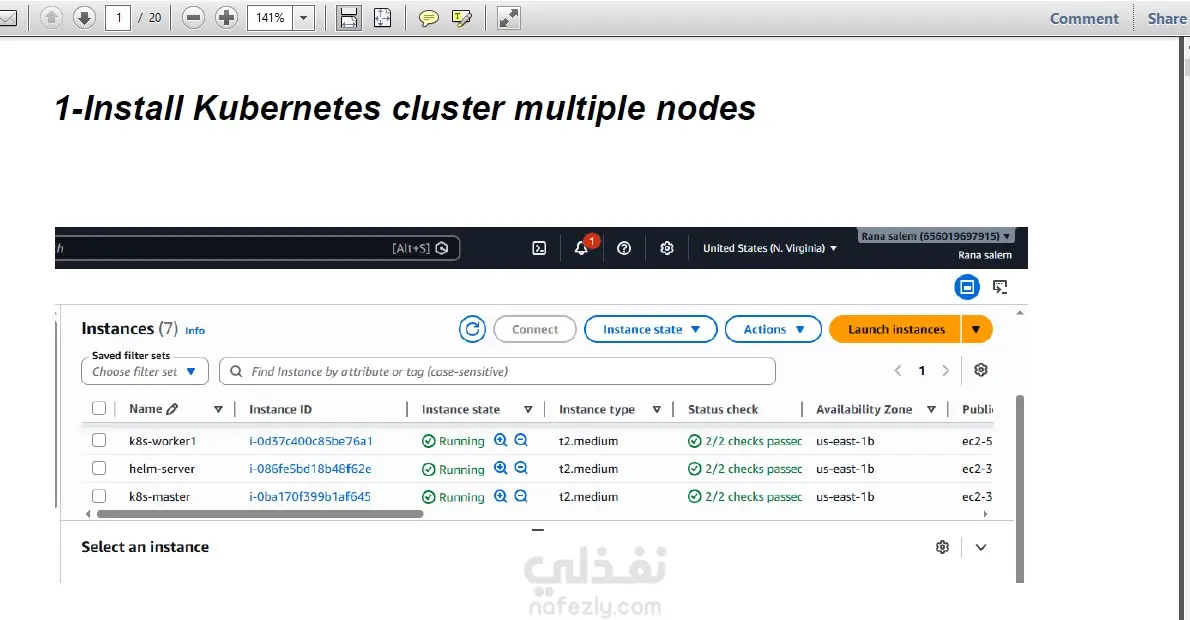
Task: Open AWS notifications bell
Action: [x=581, y=248]
